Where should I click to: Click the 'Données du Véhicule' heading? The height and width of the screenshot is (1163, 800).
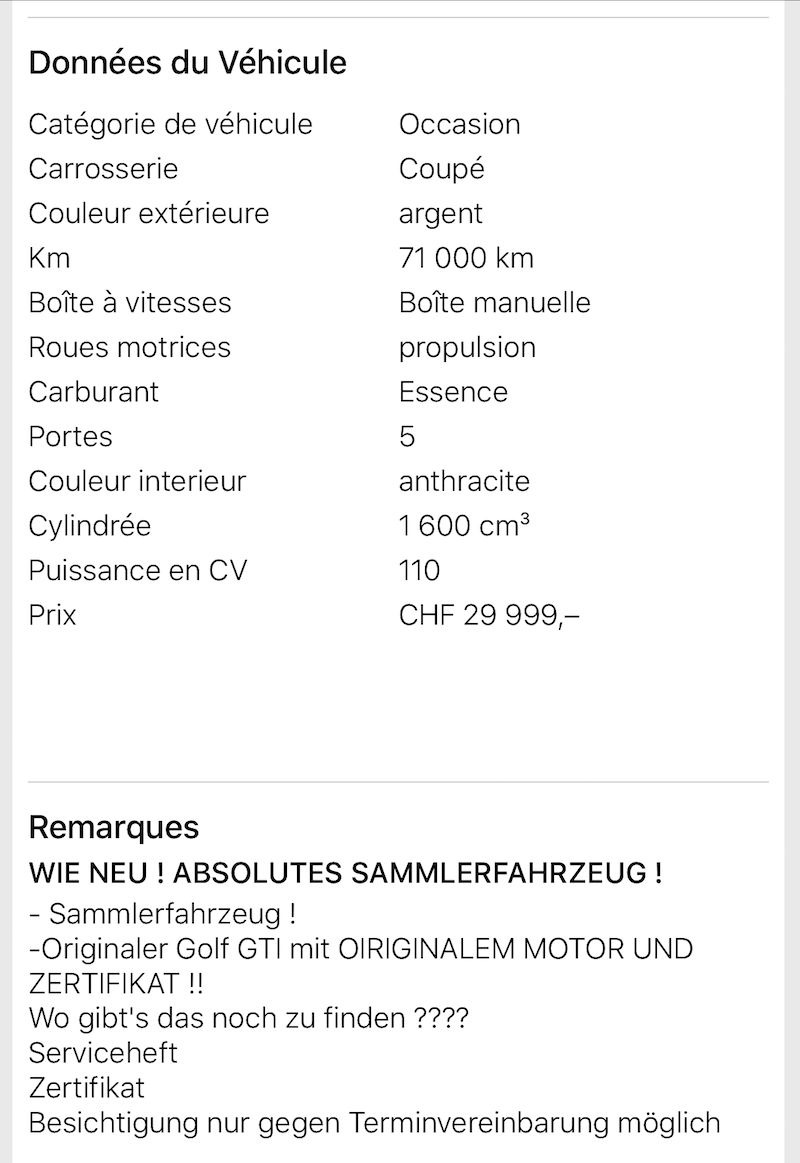[x=188, y=63]
